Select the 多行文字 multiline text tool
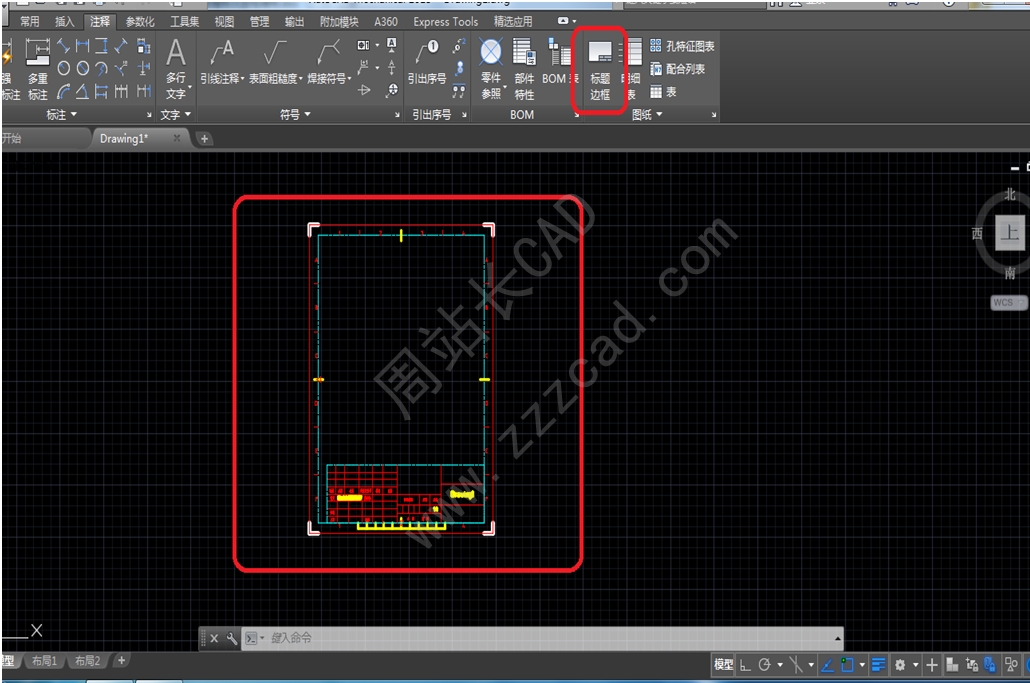The height and width of the screenshot is (683, 1030). pyautogui.click(x=176, y=69)
